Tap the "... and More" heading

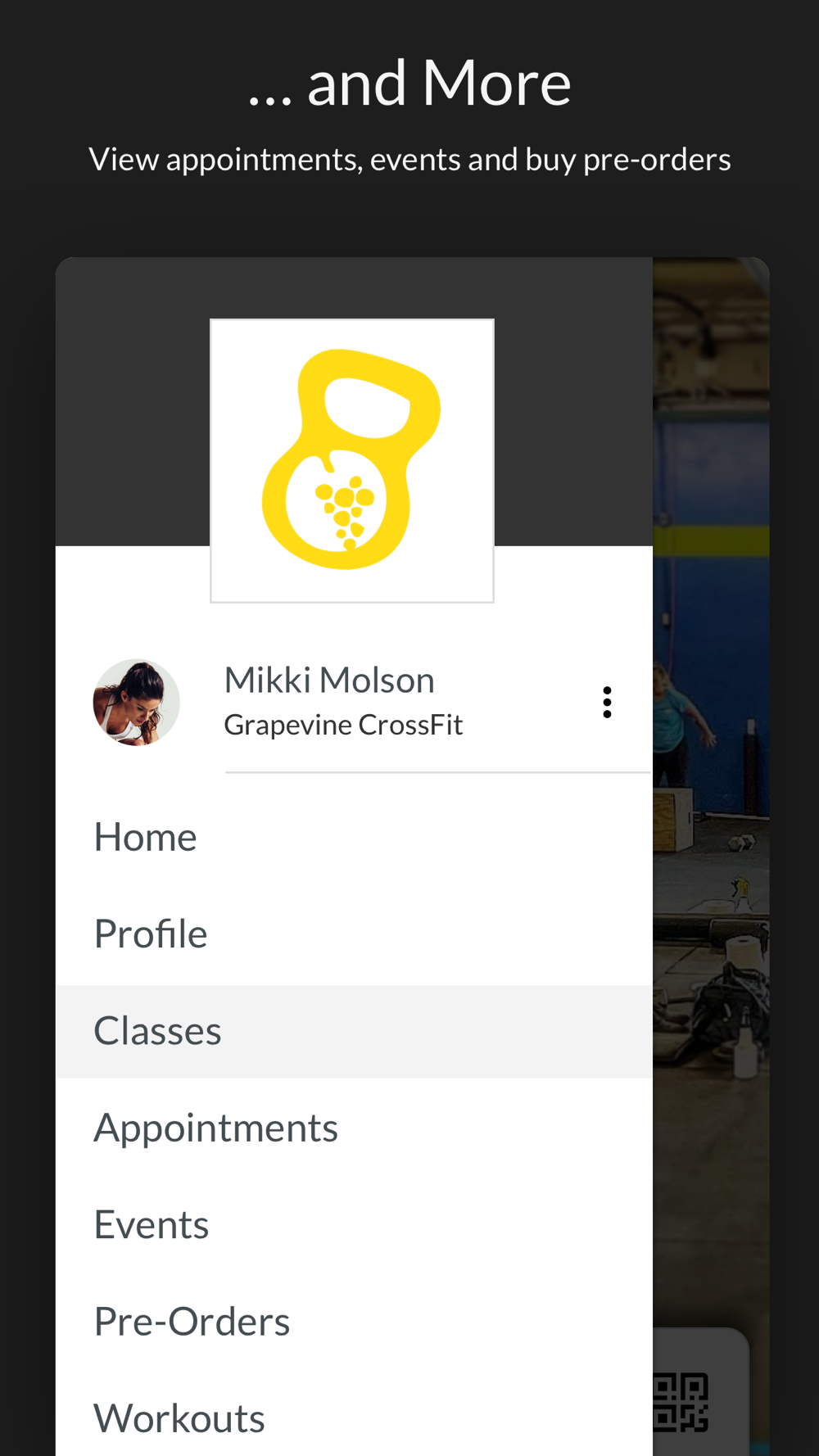(409, 83)
